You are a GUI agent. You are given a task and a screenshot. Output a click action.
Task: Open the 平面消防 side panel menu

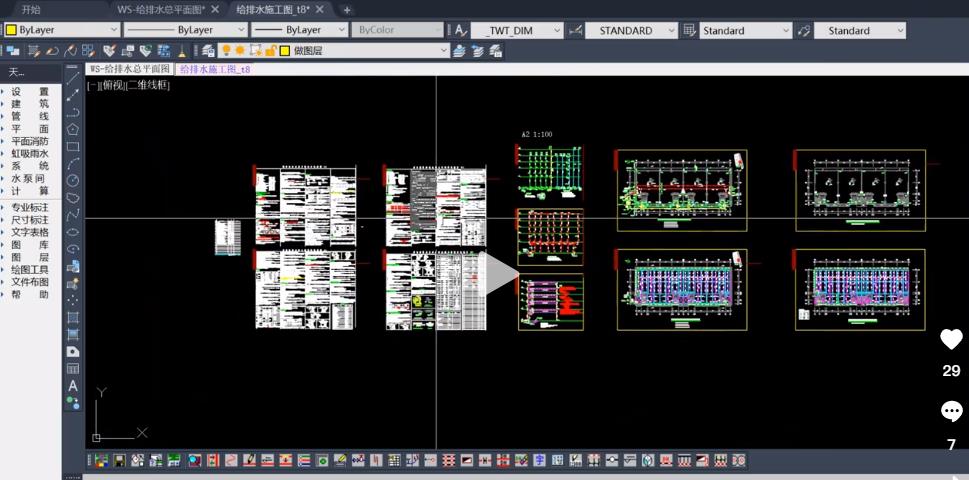coord(30,141)
